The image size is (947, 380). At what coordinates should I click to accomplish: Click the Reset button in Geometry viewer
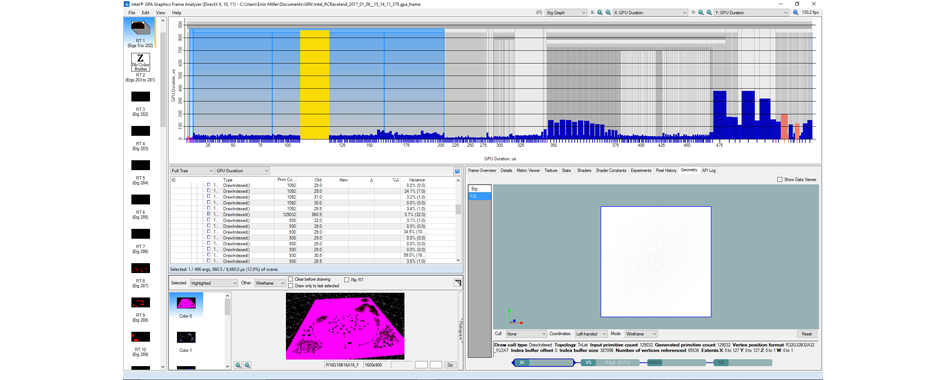coord(806,333)
